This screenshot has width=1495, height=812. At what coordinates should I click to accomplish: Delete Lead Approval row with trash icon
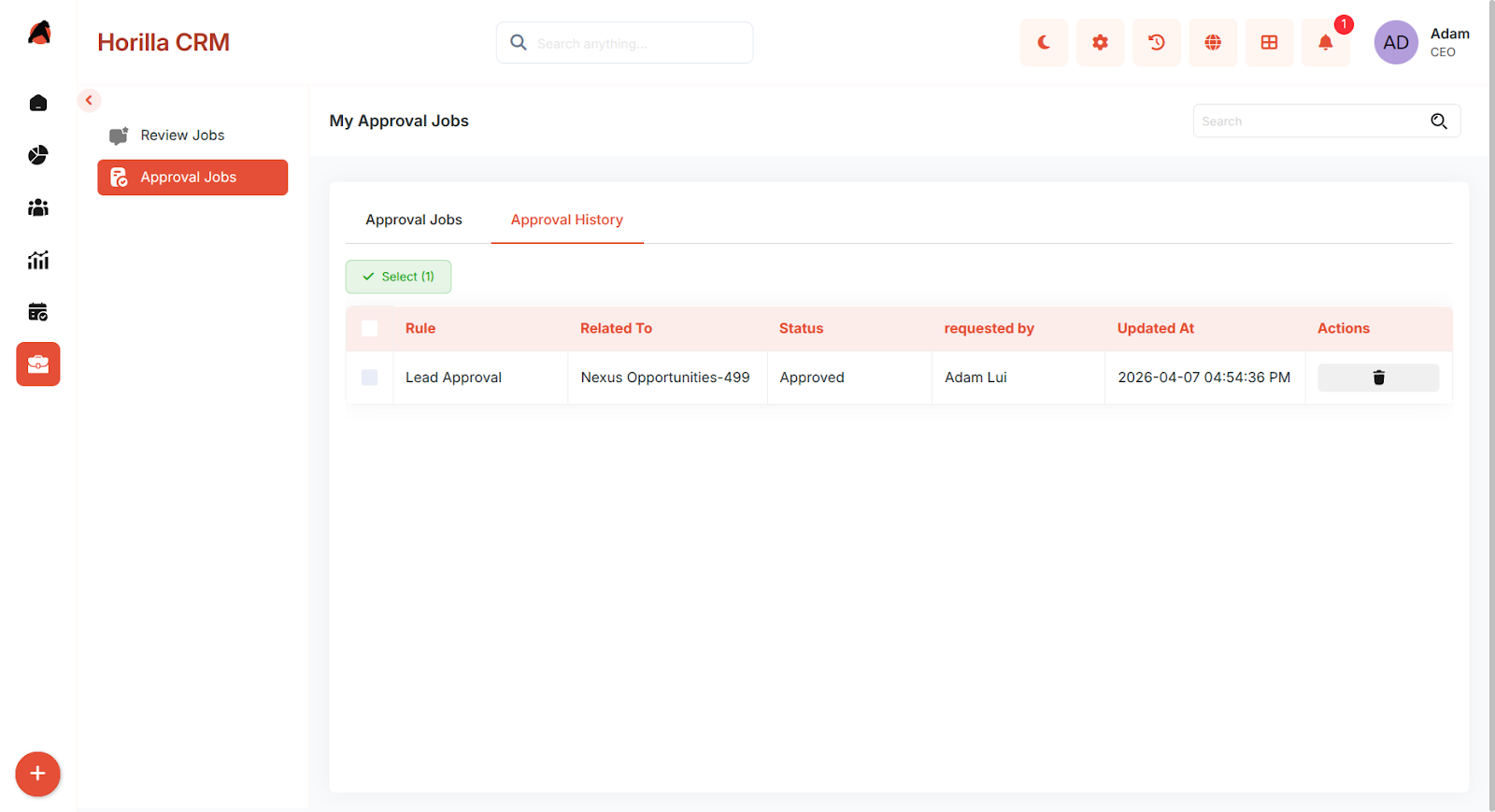pos(1378,378)
